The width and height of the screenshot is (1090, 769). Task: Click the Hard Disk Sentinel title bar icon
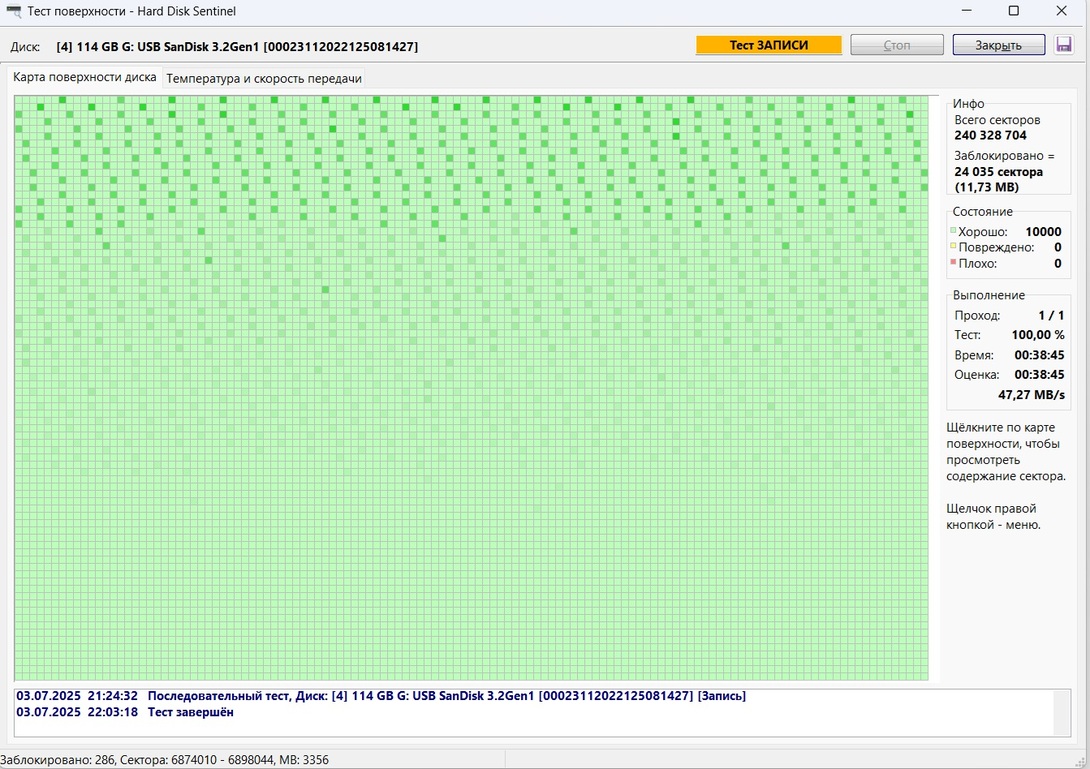tap(13, 11)
